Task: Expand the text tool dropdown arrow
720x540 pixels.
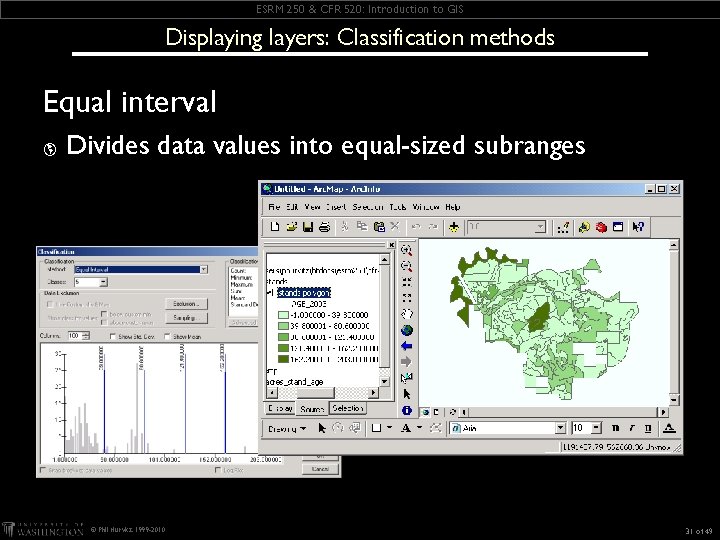Action: pyautogui.click(x=419, y=428)
